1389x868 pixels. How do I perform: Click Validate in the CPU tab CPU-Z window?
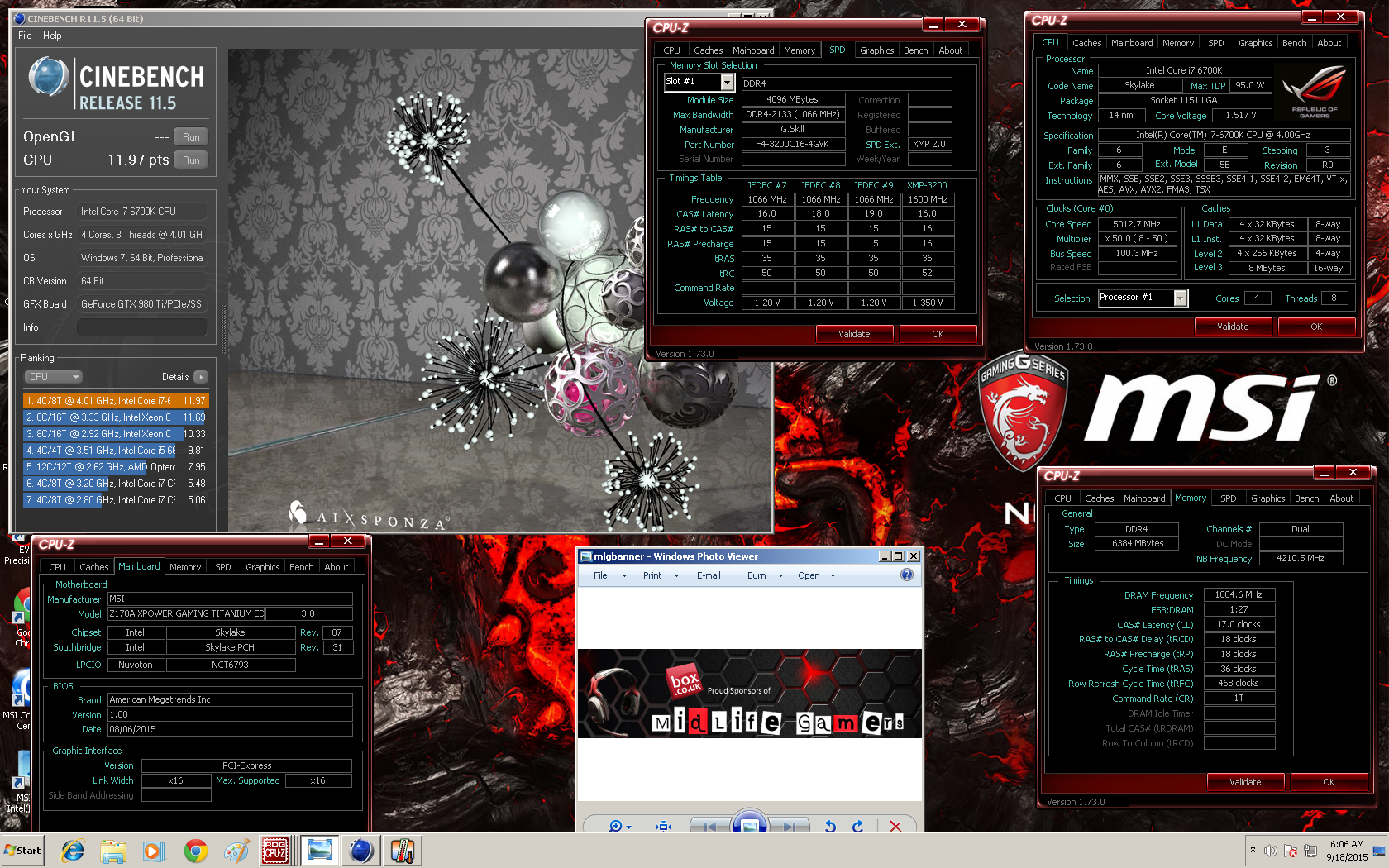point(1233,327)
